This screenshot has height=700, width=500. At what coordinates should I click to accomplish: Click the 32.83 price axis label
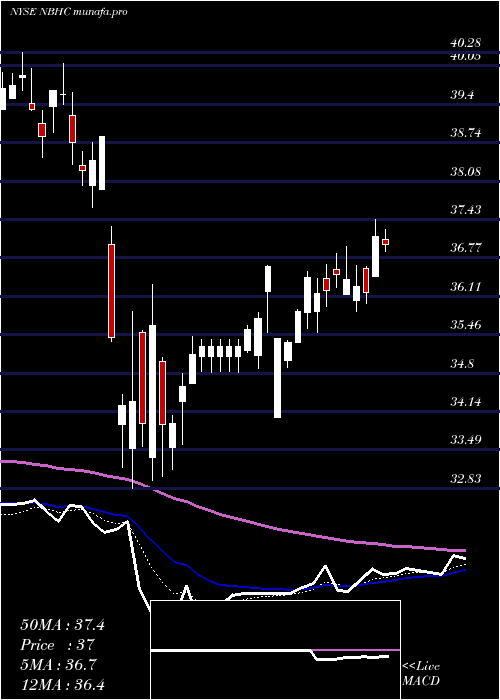[x=466, y=479]
